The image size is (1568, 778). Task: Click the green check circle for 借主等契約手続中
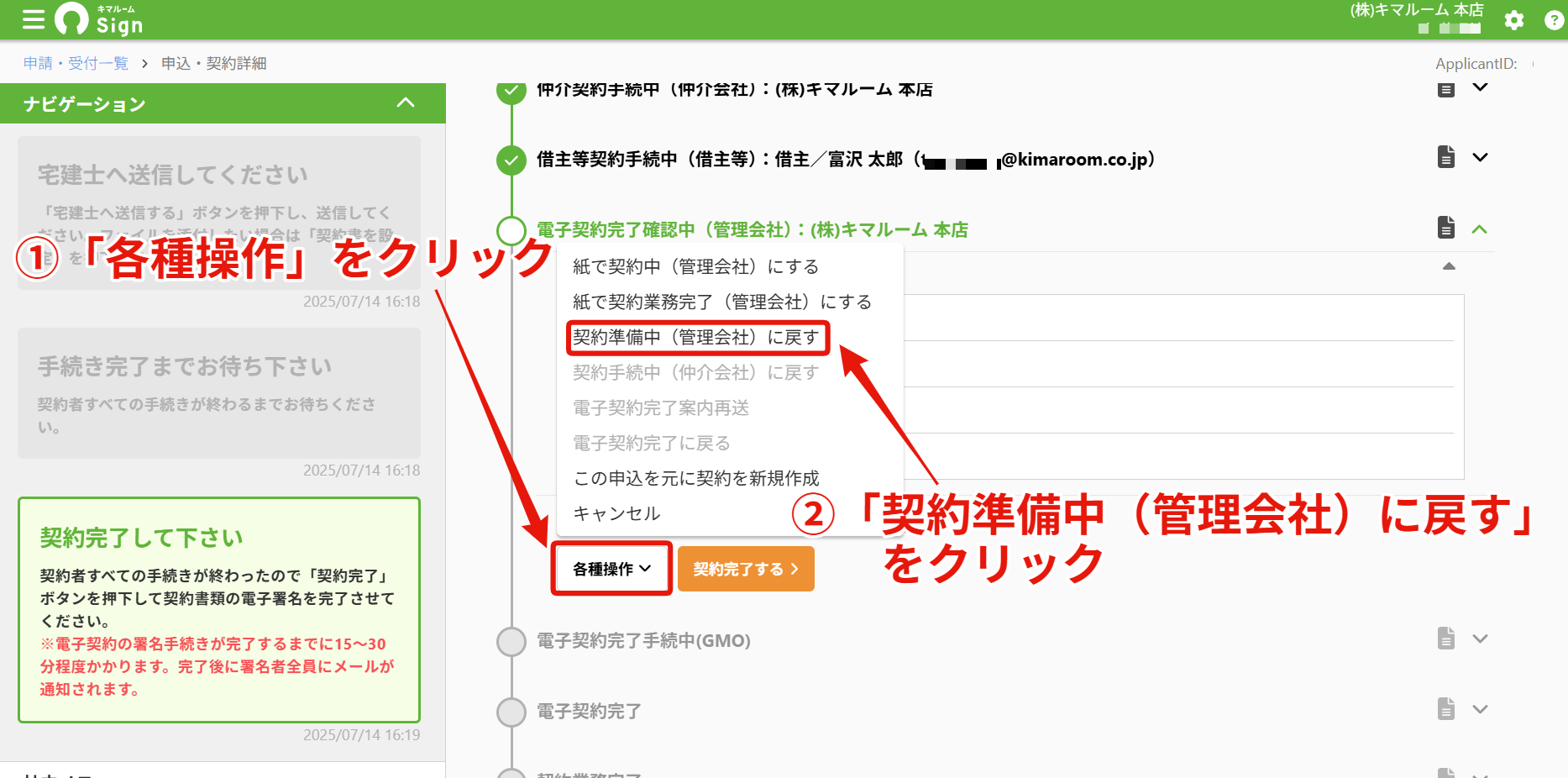(511, 160)
